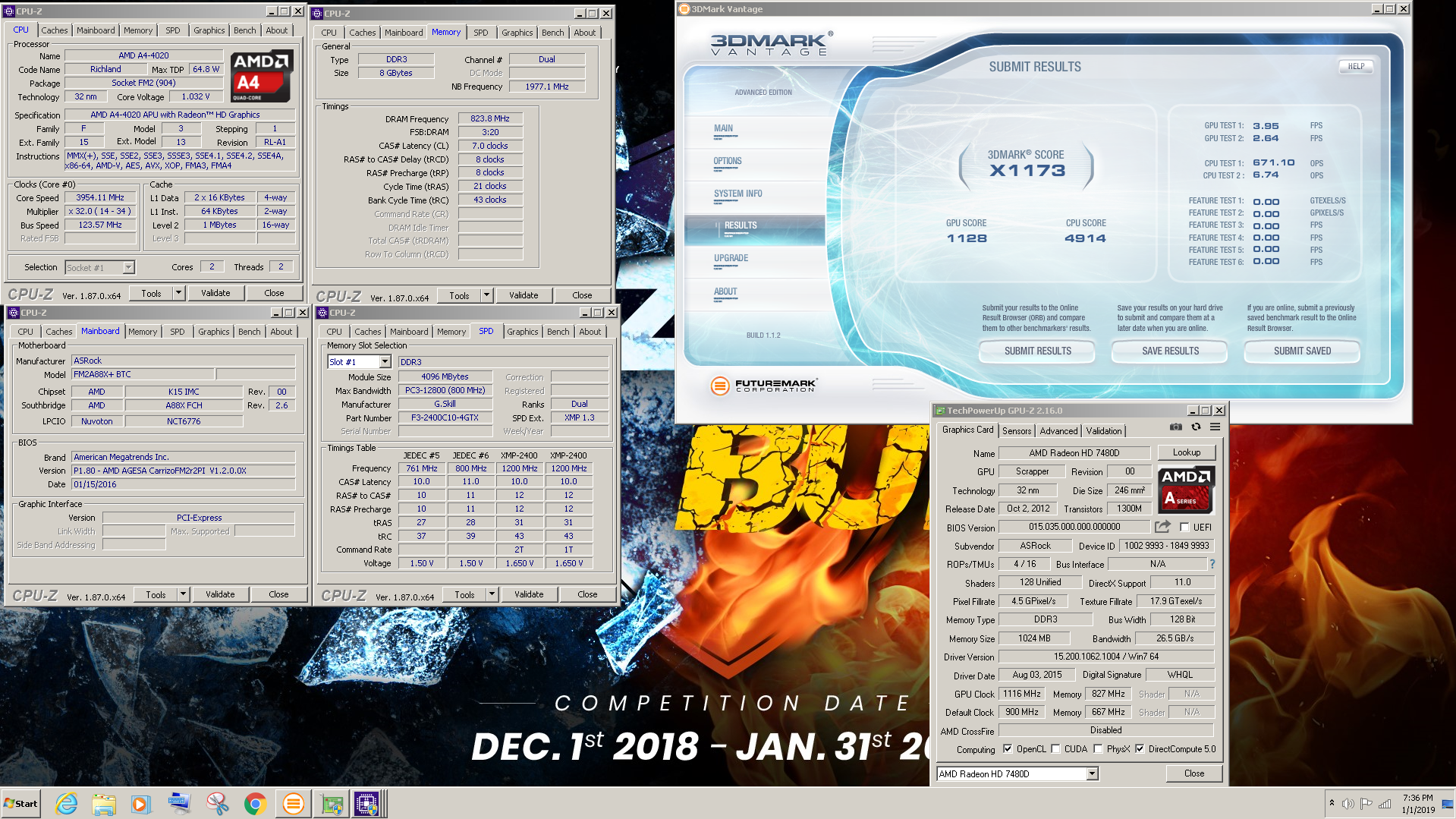Image resolution: width=1456 pixels, height=819 pixels.
Task: Launch Windows Media Player from taskbar
Action: (141, 803)
